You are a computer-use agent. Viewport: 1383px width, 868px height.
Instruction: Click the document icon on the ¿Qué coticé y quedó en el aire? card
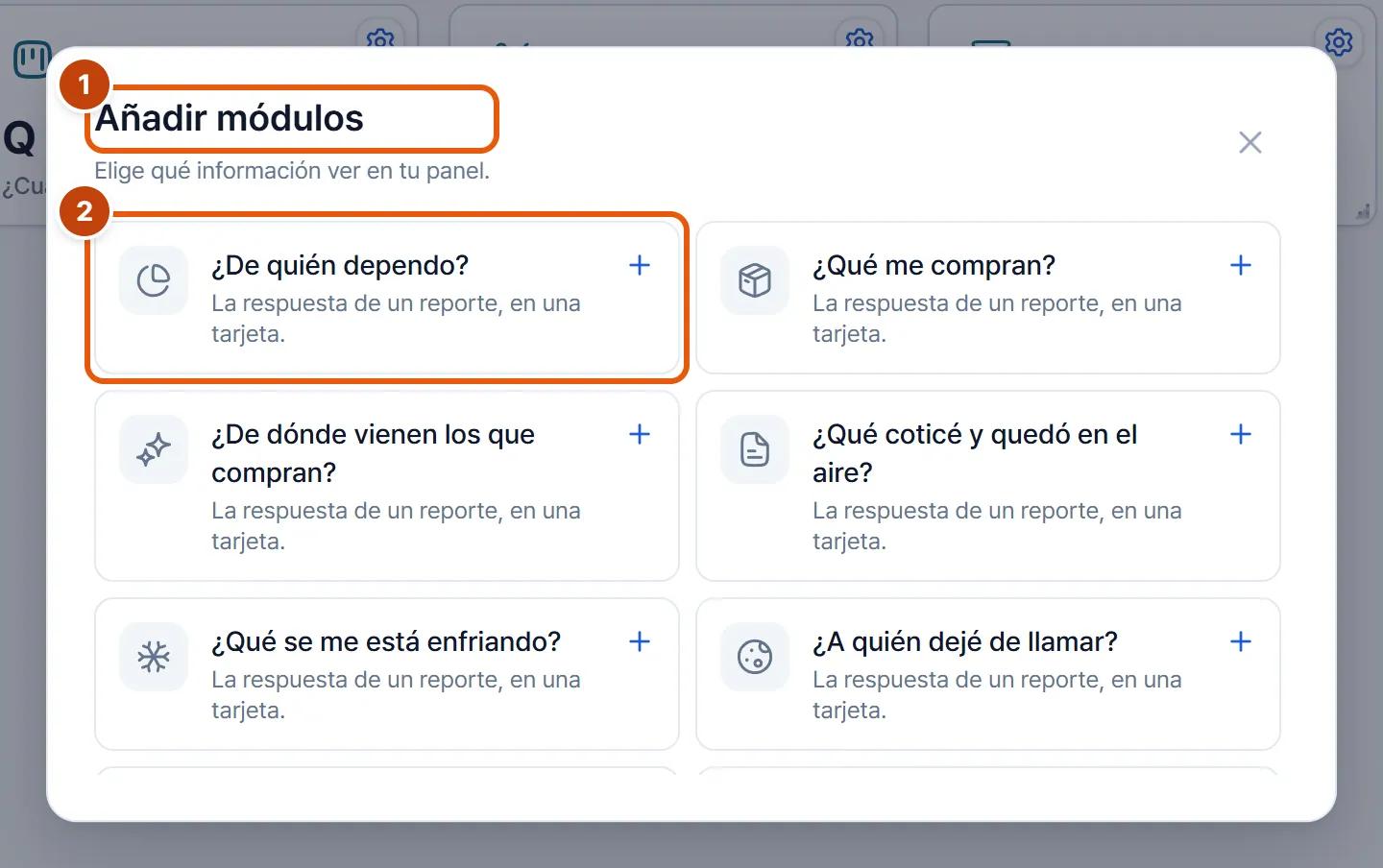point(755,449)
